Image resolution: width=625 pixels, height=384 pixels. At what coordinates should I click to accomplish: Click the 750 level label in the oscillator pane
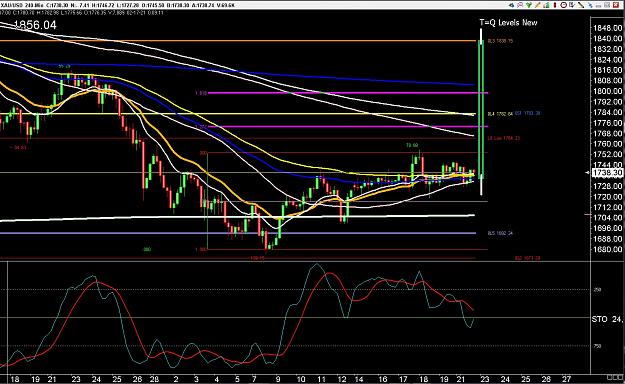[x=597, y=346]
